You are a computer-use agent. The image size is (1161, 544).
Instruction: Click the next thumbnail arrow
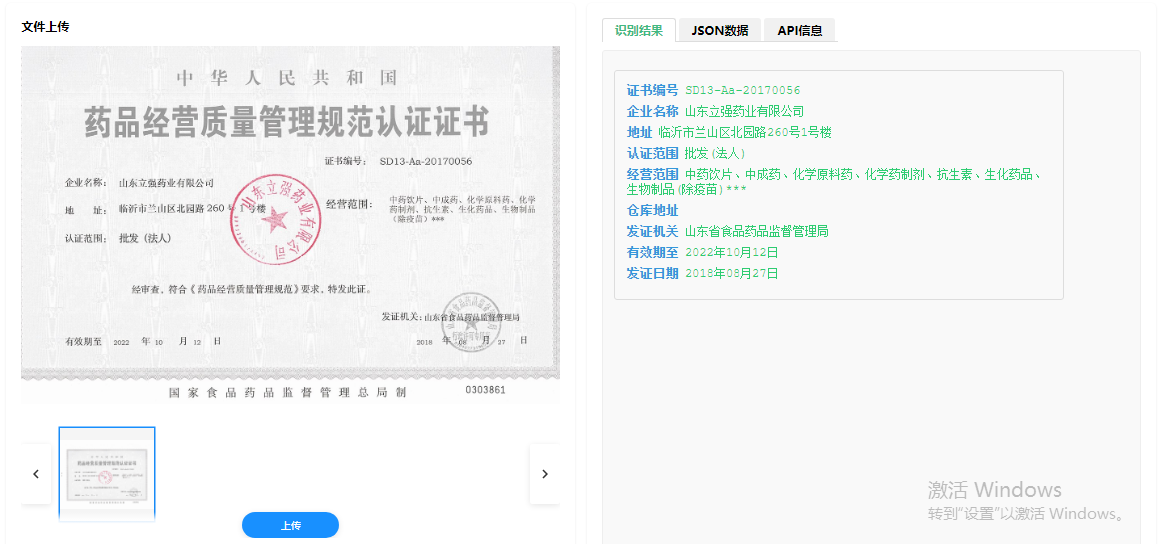coord(545,474)
